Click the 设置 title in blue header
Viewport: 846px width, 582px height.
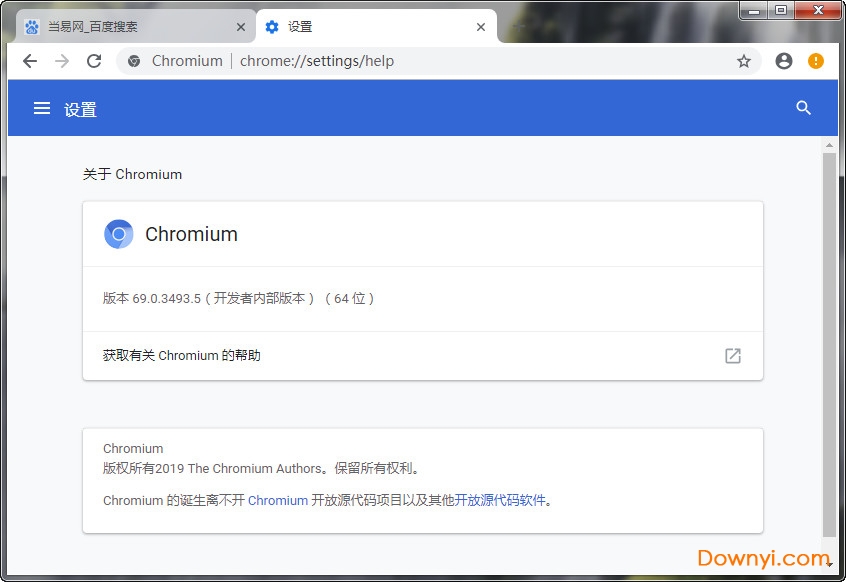coord(80,109)
